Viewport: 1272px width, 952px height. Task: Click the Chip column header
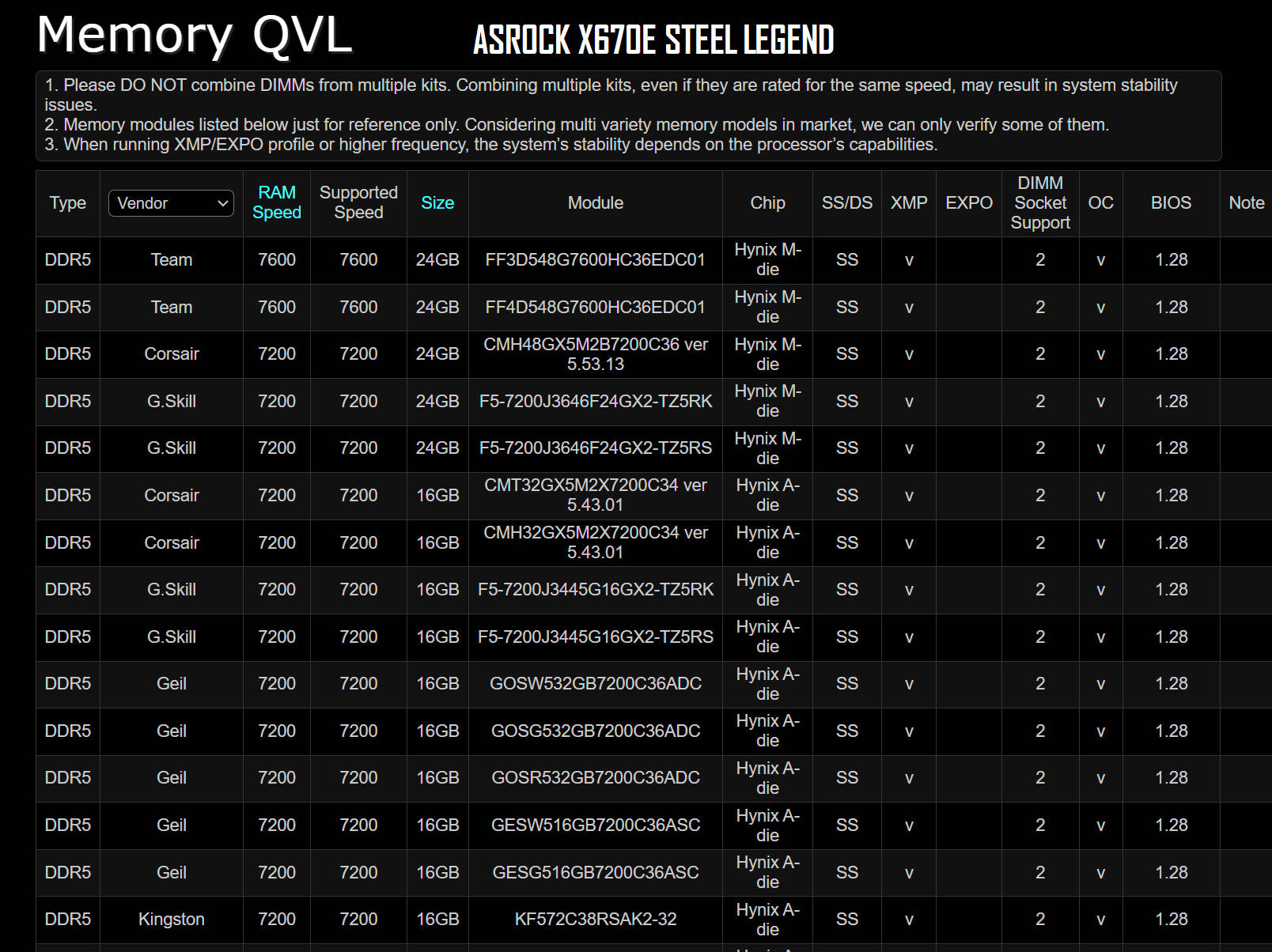point(767,203)
